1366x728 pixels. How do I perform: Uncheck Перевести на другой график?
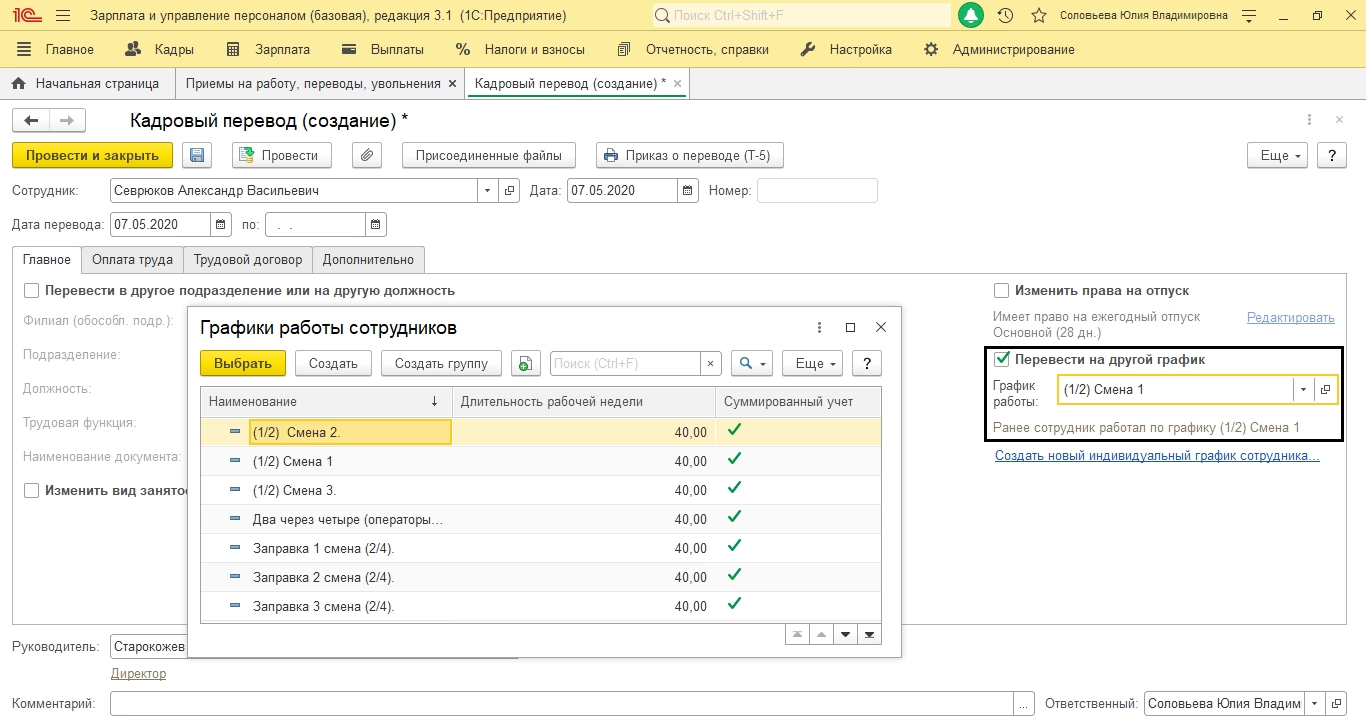point(1001,359)
